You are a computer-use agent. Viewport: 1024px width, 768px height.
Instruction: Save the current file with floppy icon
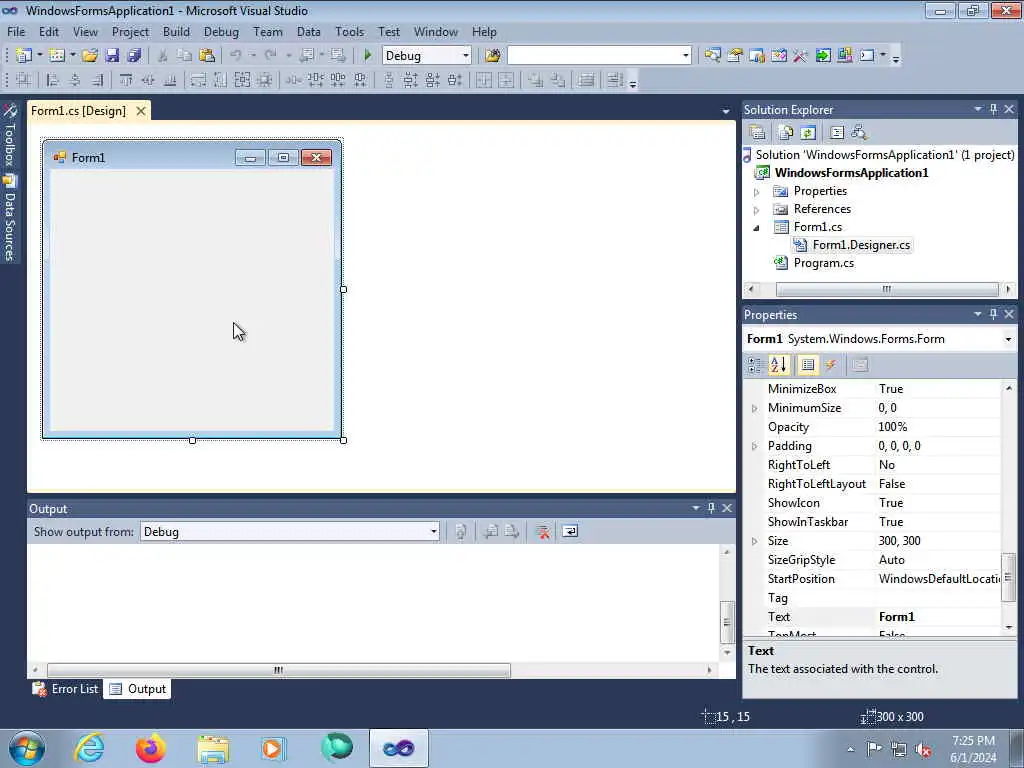(112, 56)
